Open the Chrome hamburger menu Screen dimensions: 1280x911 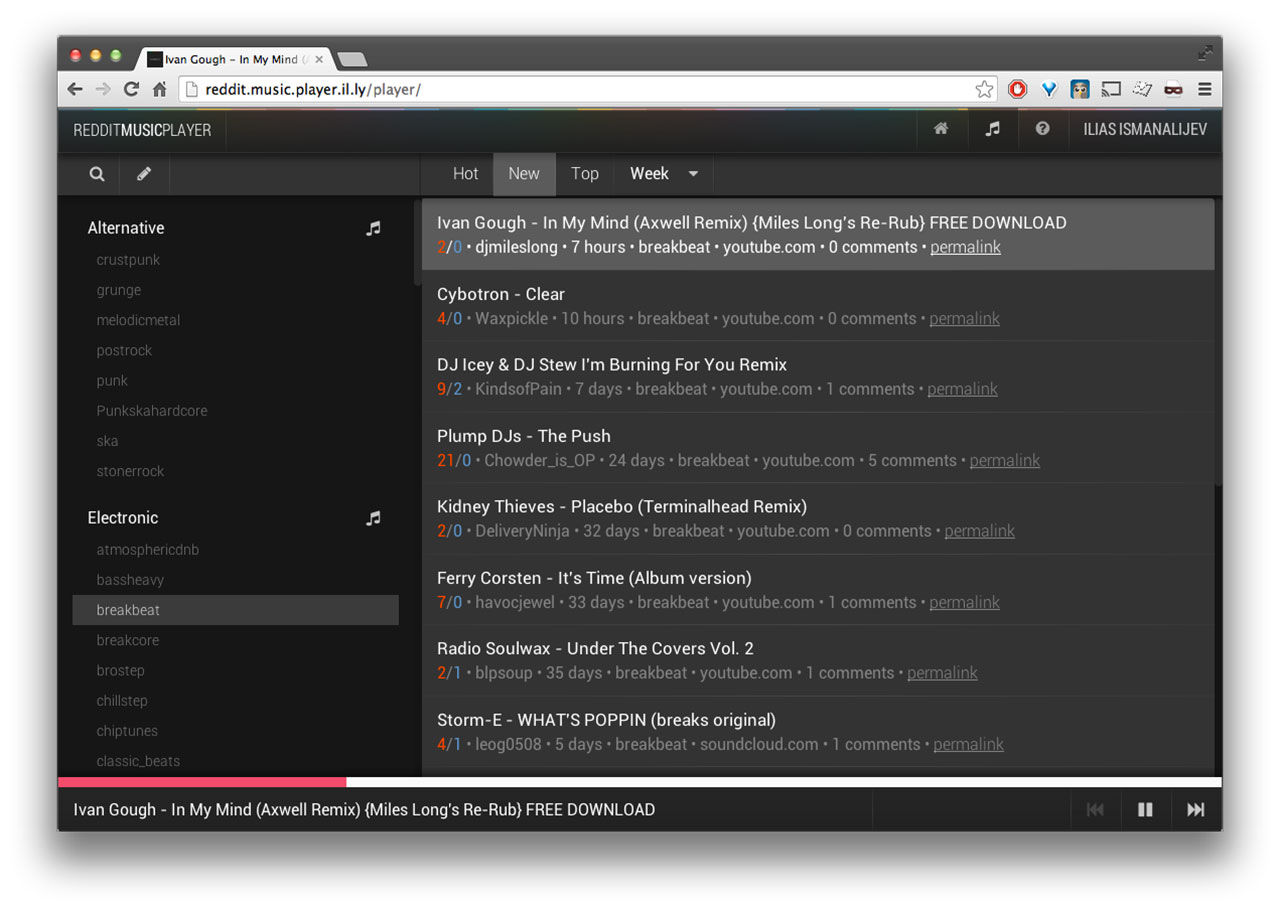(1205, 89)
